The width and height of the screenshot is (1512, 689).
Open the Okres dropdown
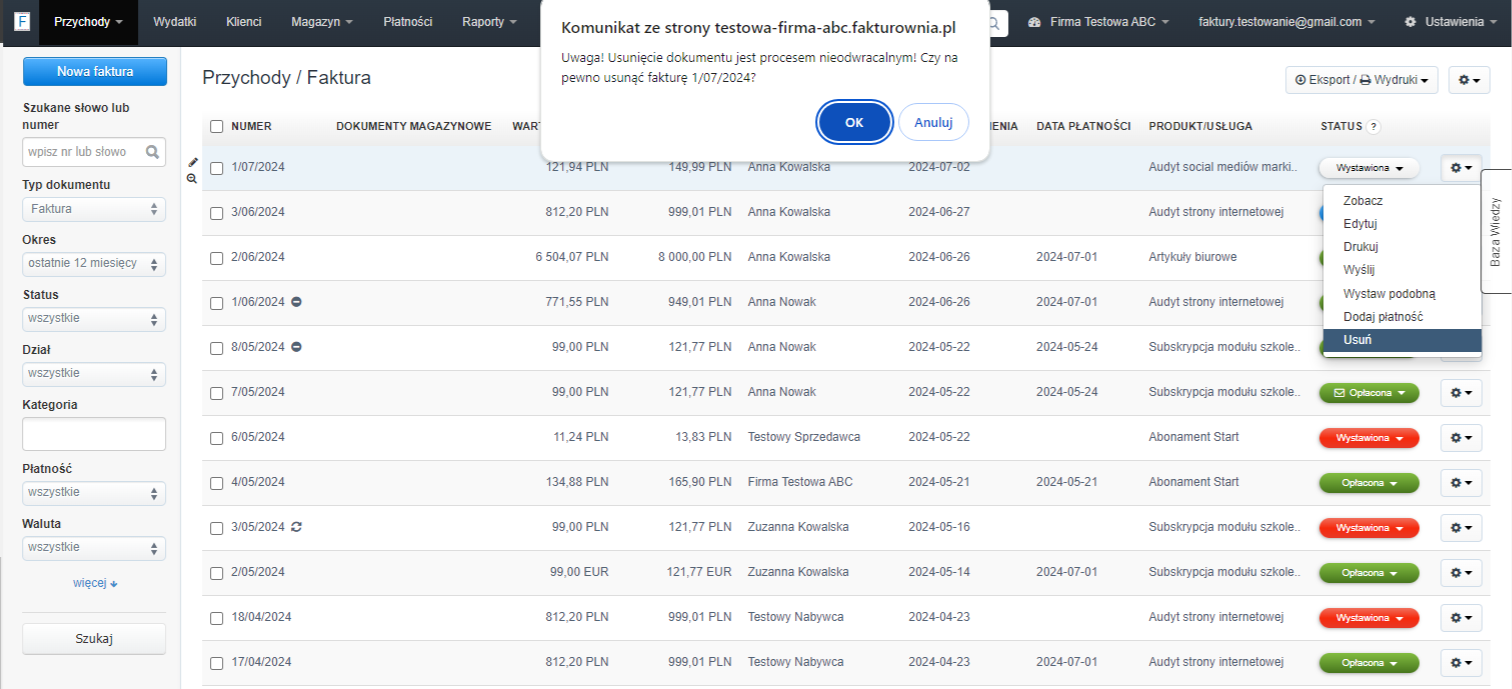click(94, 264)
